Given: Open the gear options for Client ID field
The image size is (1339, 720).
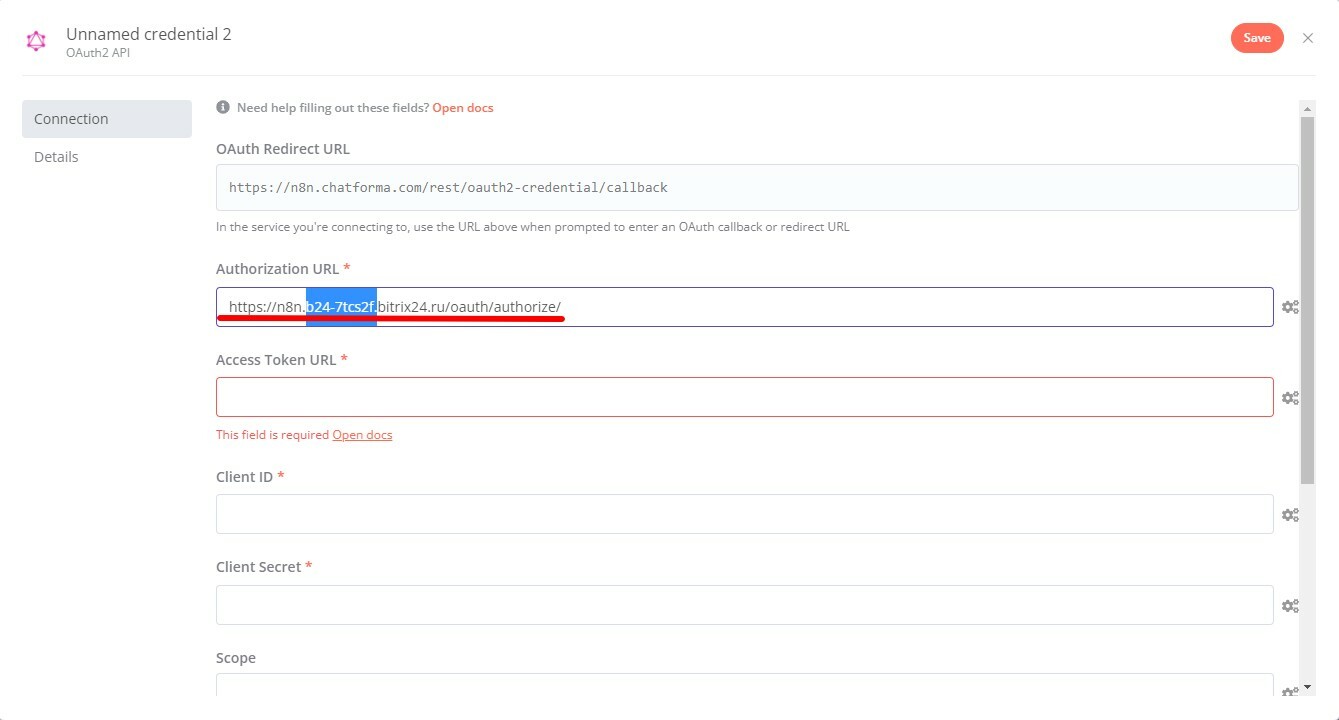Looking at the screenshot, I should [x=1290, y=514].
